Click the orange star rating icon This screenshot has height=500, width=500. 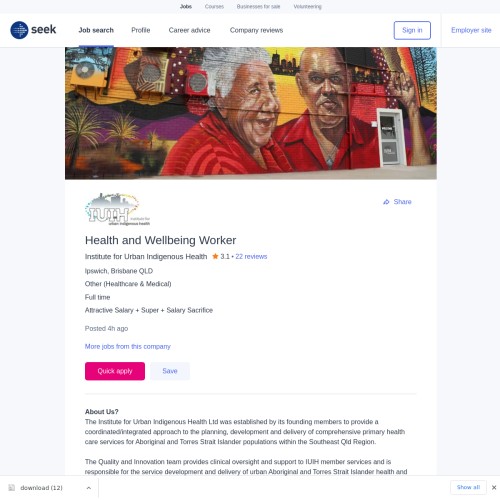(215, 256)
